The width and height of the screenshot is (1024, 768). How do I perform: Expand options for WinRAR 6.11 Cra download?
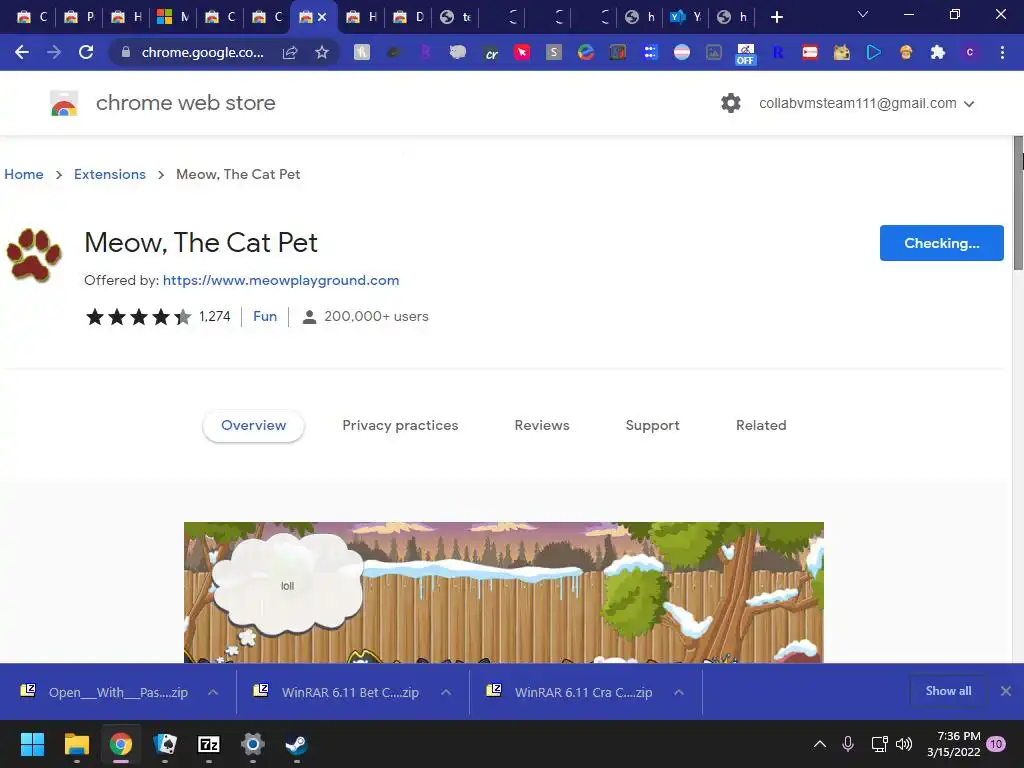679,692
